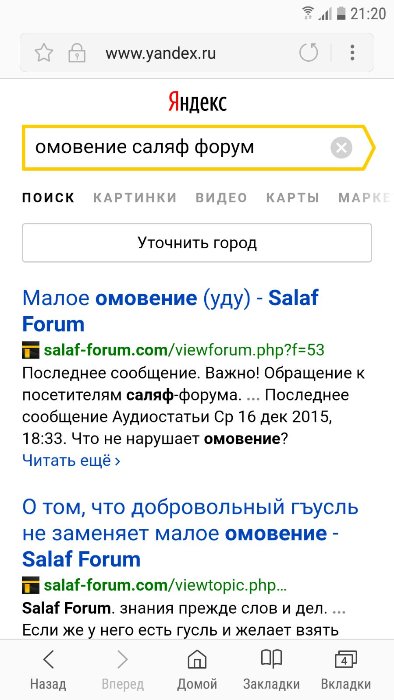394x700 pixels.
Task: Tap the padlock security icon
Action: coord(77,54)
